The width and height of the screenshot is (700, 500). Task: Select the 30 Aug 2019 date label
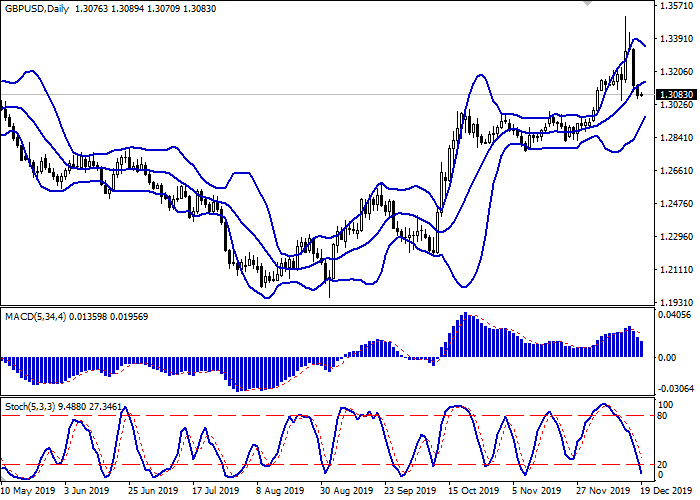[342, 491]
